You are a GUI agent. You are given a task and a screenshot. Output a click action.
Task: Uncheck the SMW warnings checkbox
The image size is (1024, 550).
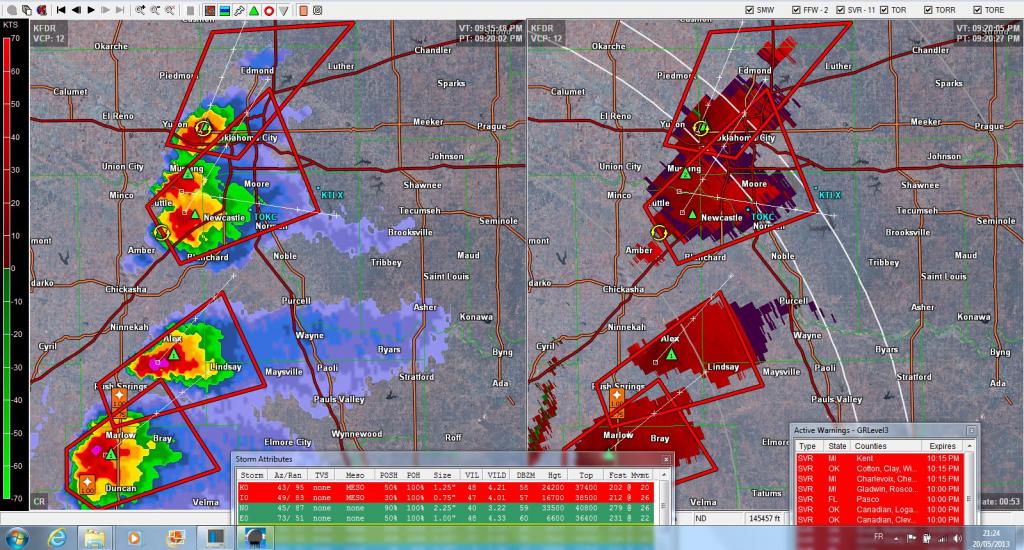(750, 10)
